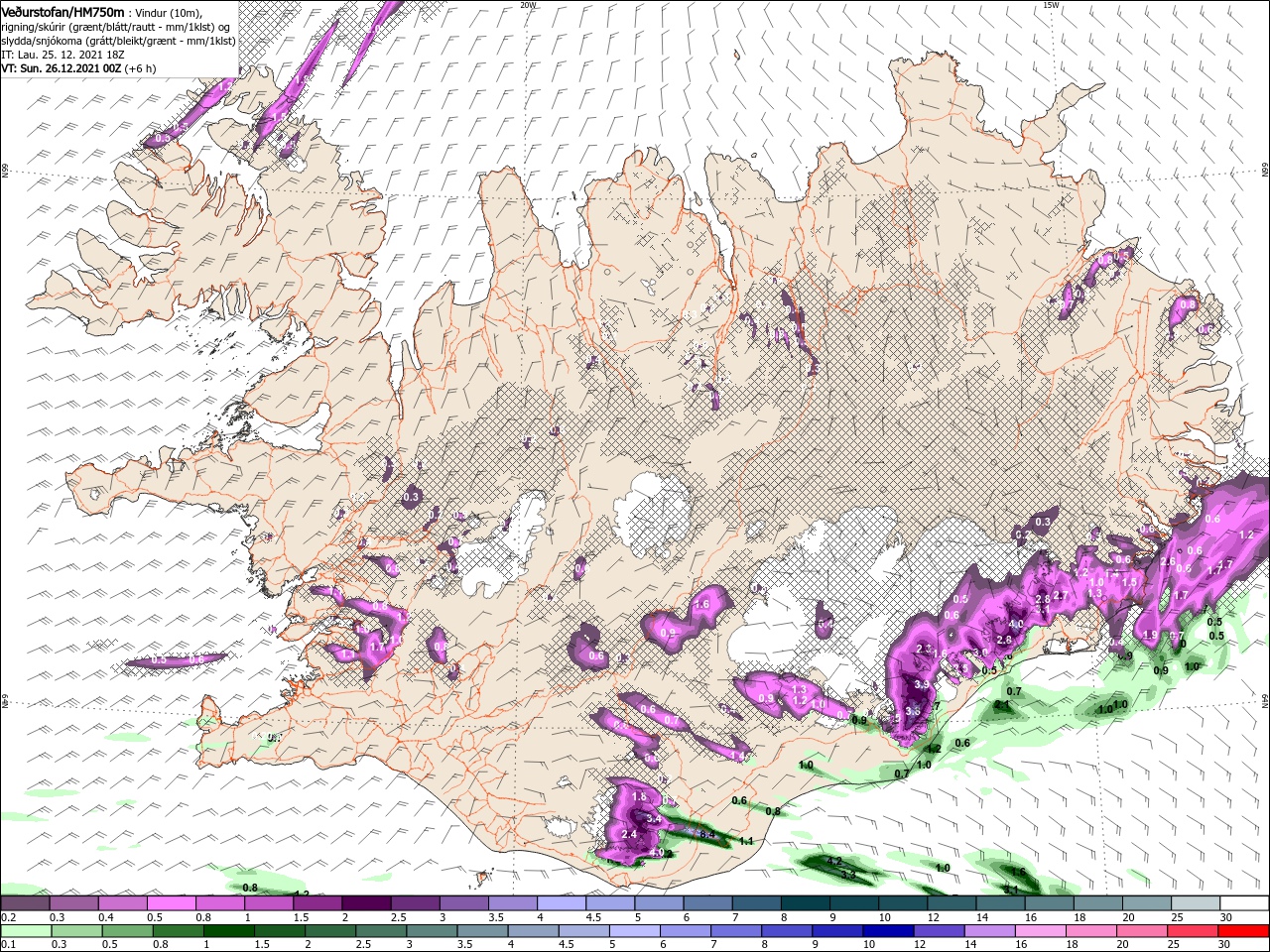
Task: Click the '(+6 h)' forecast offset text
Action: [142, 68]
